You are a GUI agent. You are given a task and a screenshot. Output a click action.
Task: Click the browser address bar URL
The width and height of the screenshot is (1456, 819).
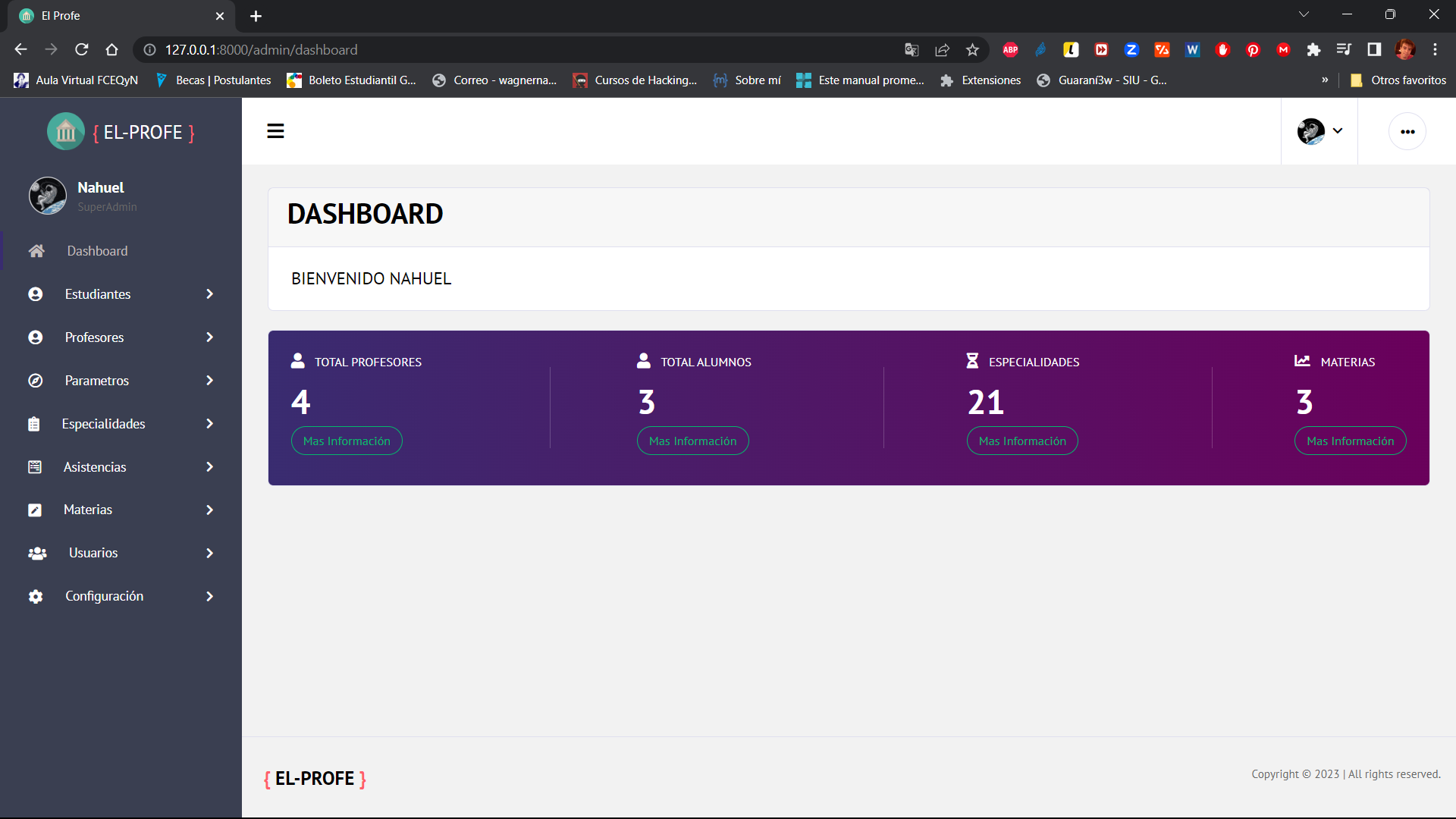coord(261,50)
